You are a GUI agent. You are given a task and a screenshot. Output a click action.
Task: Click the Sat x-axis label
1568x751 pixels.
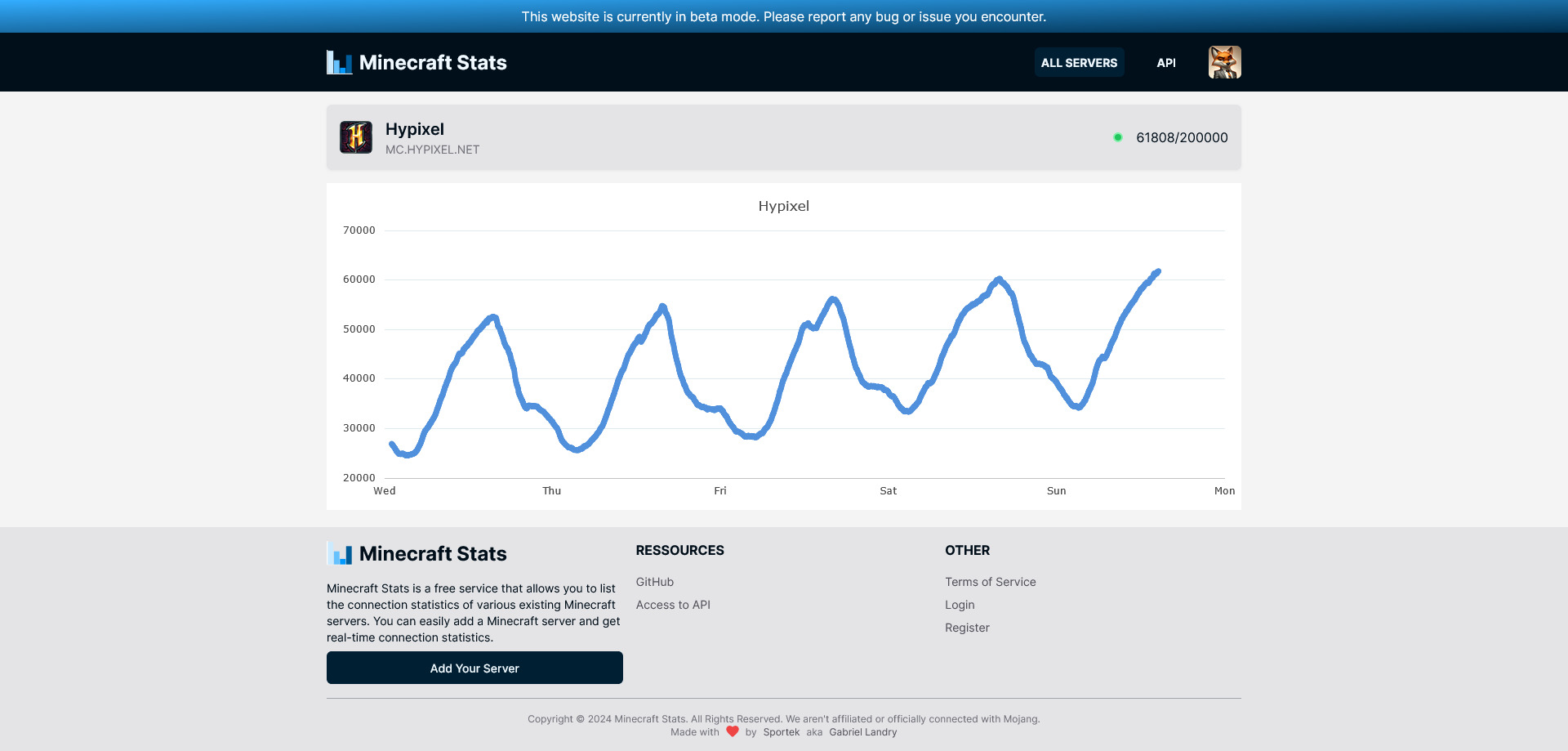click(889, 491)
